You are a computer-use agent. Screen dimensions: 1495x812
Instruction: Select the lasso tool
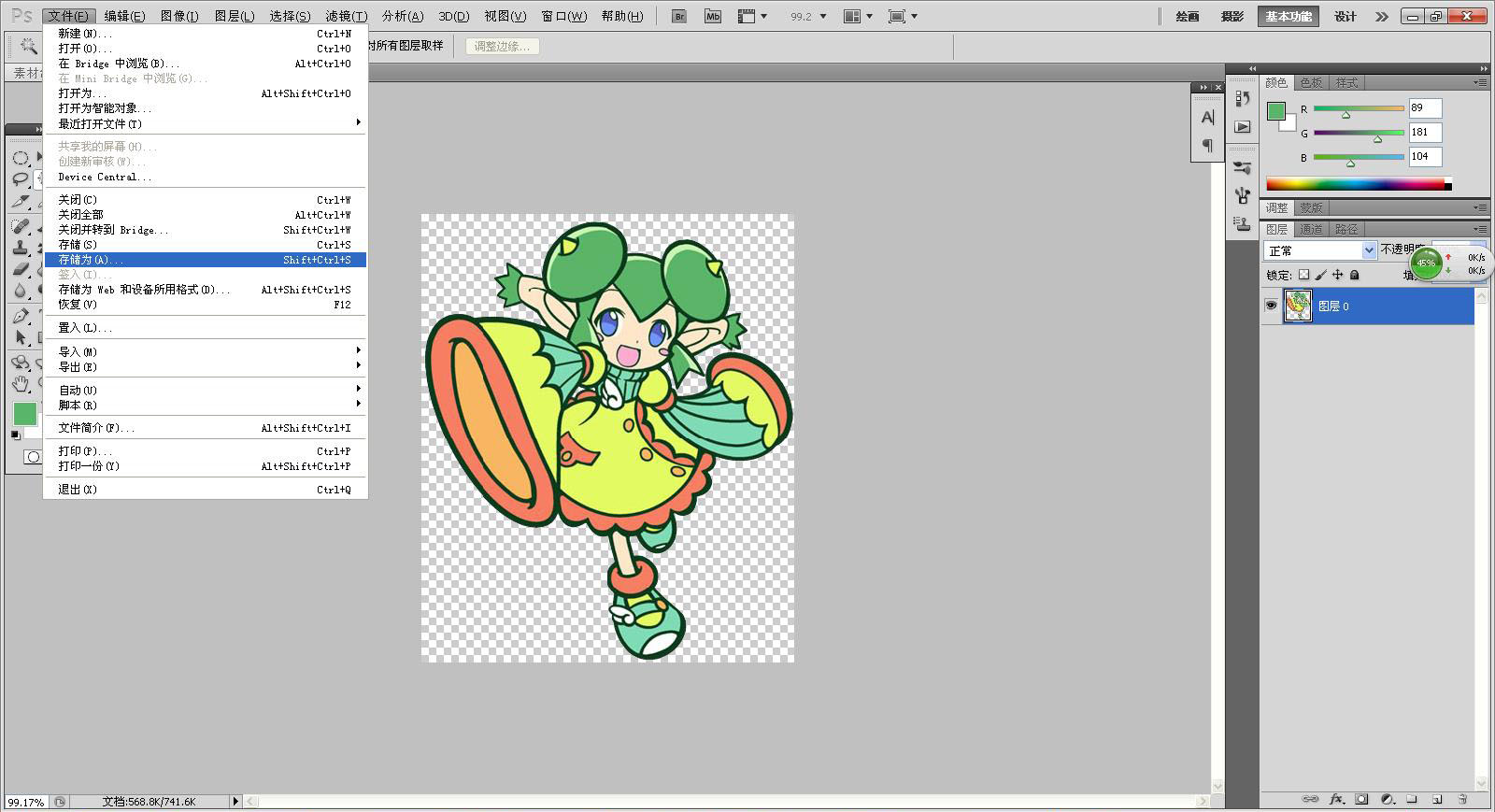coord(20,178)
